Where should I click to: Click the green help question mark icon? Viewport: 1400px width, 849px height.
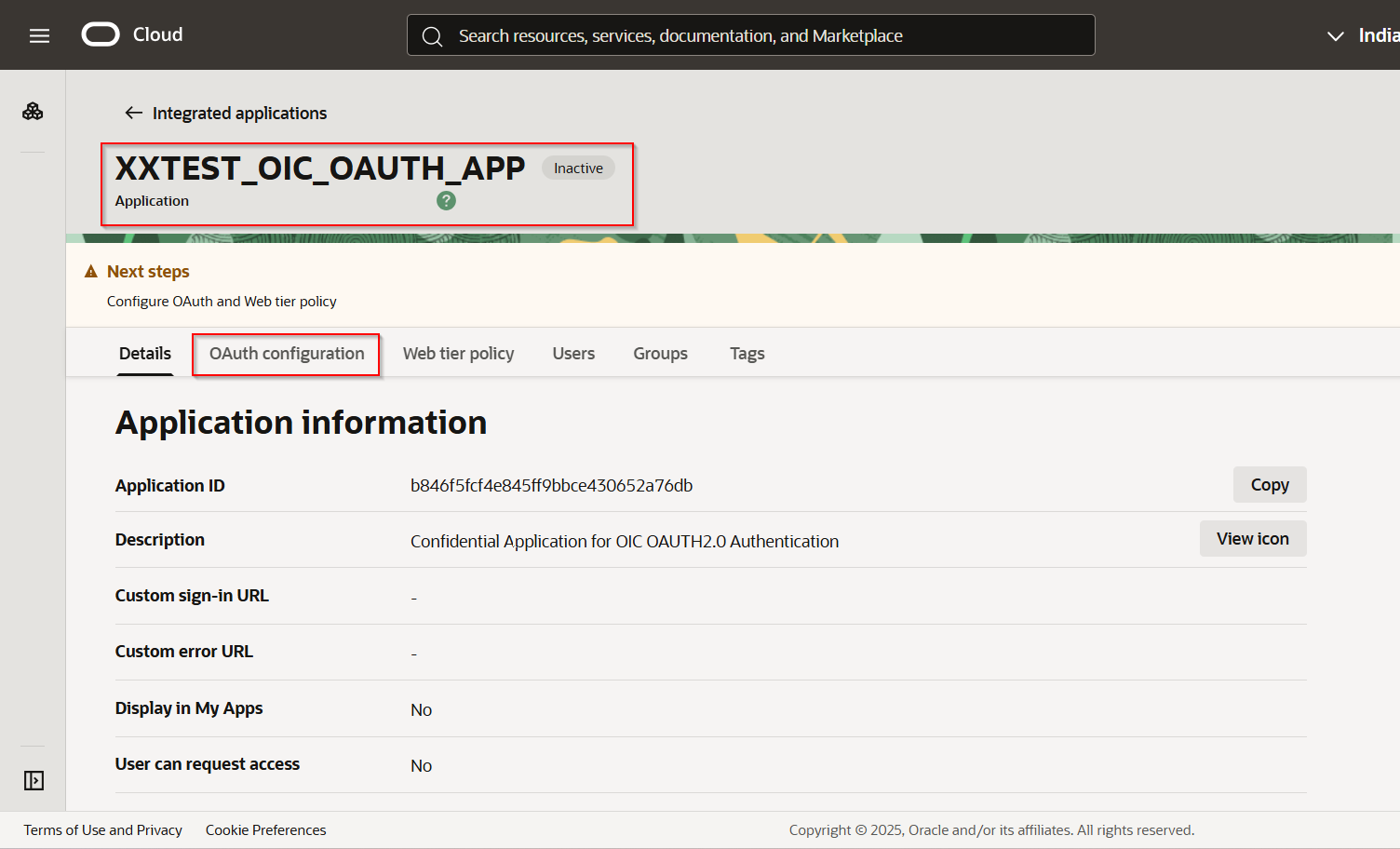(x=446, y=201)
